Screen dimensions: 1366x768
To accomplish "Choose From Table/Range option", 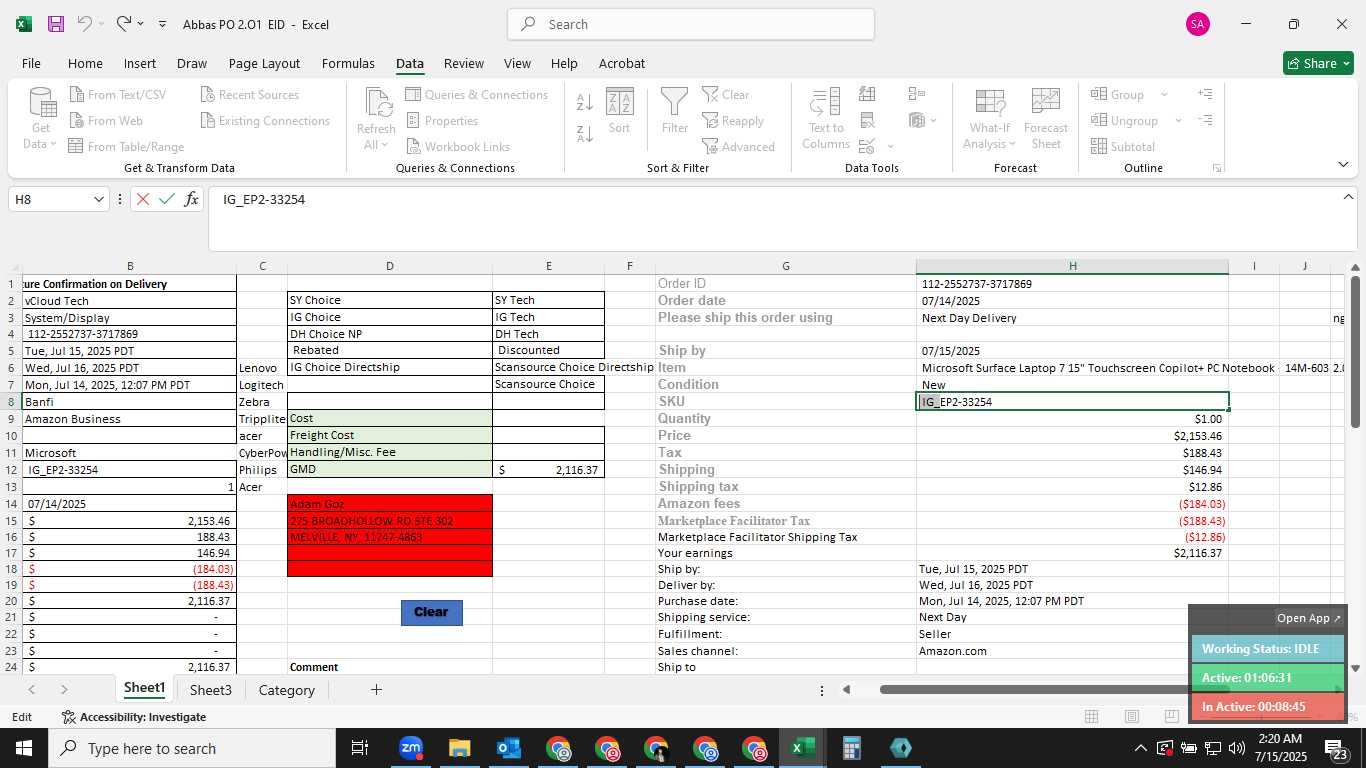I will point(126,147).
